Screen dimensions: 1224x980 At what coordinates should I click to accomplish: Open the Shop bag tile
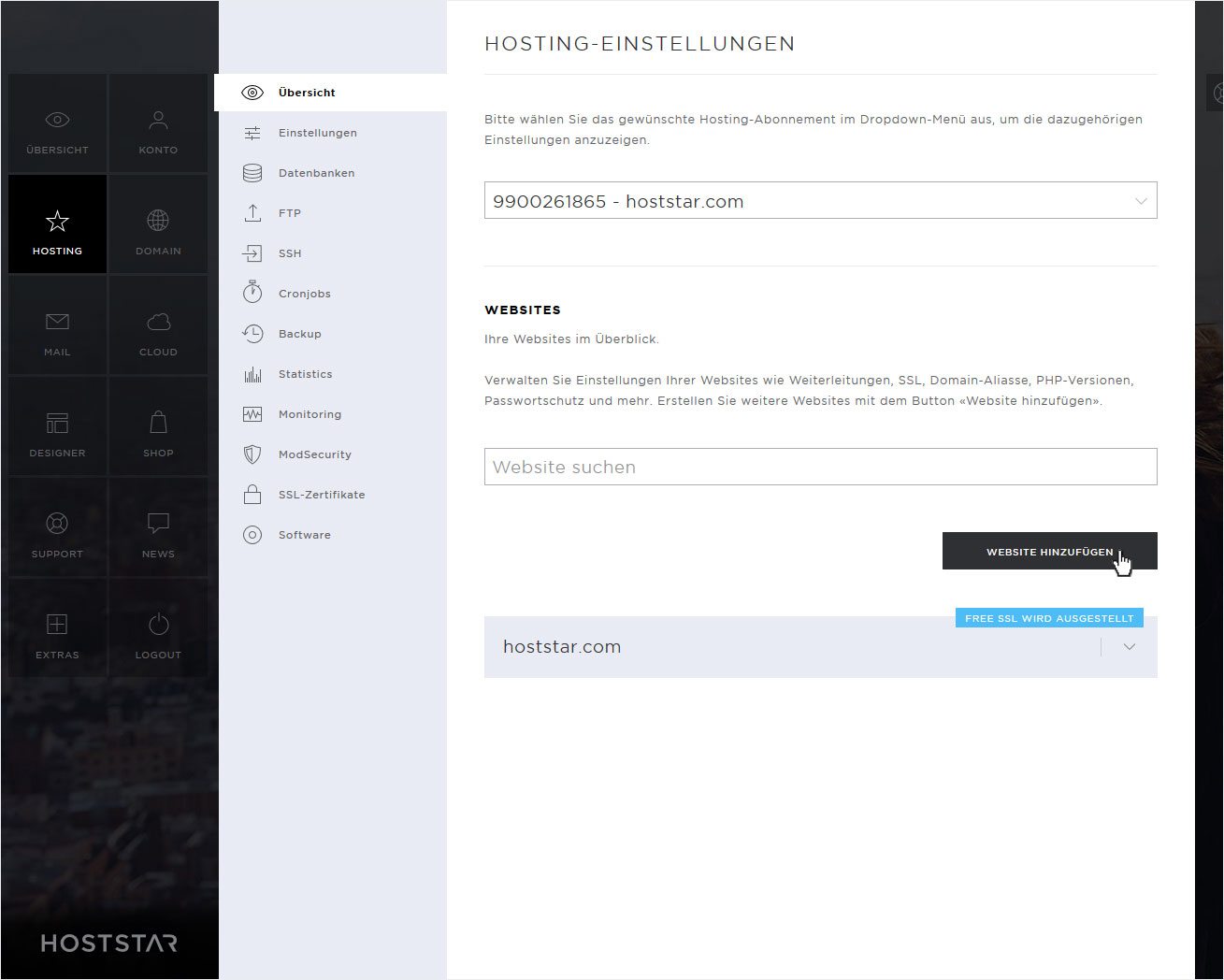click(158, 426)
